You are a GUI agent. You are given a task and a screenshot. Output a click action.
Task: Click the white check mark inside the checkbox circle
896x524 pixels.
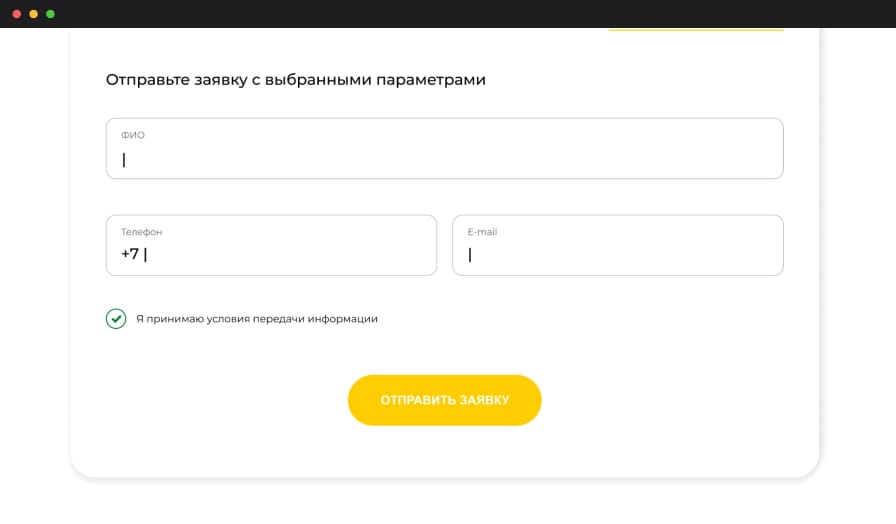tap(117, 319)
